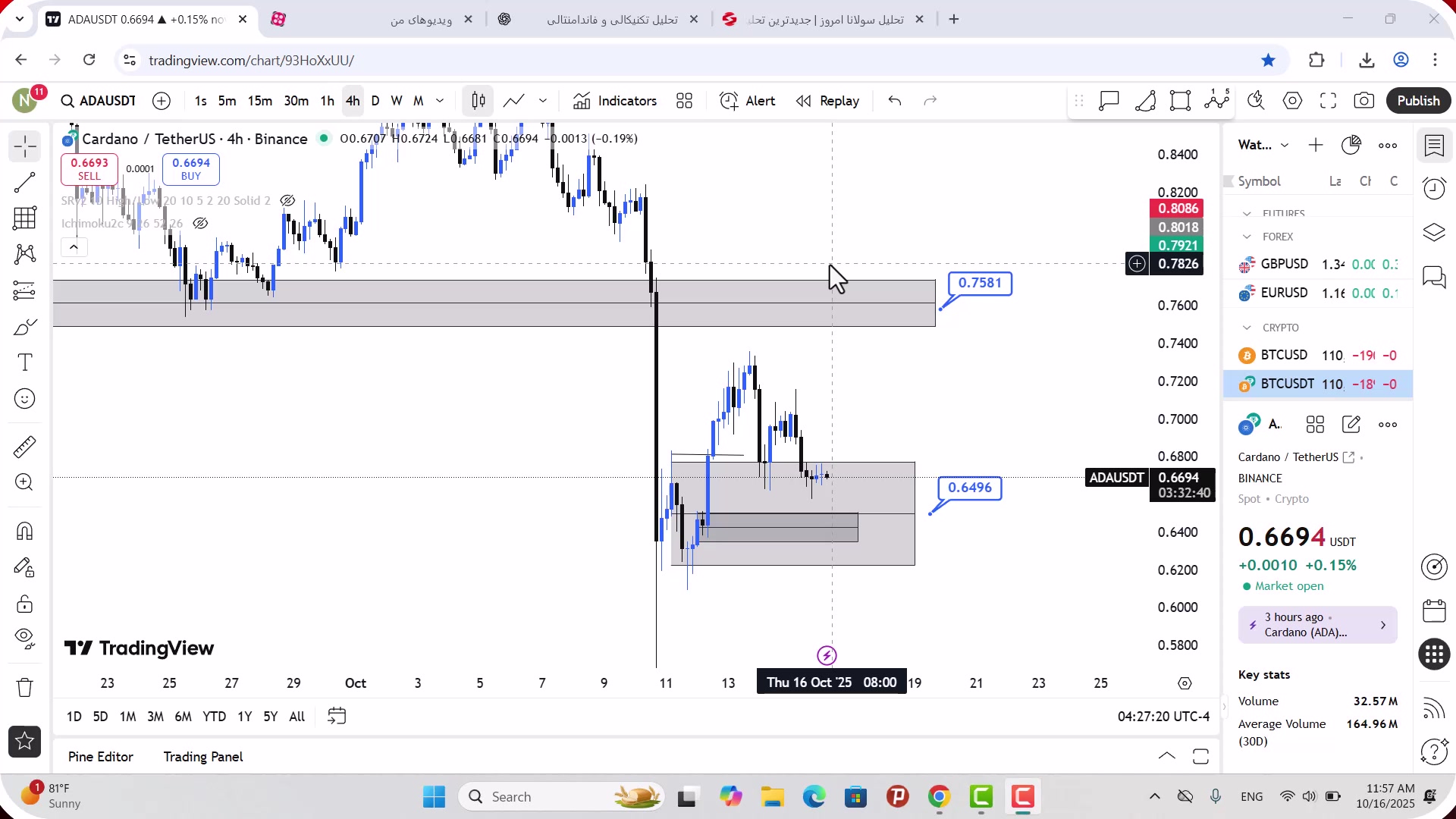Open the economic calendar panel
The height and width of the screenshot is (819, 1456).
pos(1434,610)
